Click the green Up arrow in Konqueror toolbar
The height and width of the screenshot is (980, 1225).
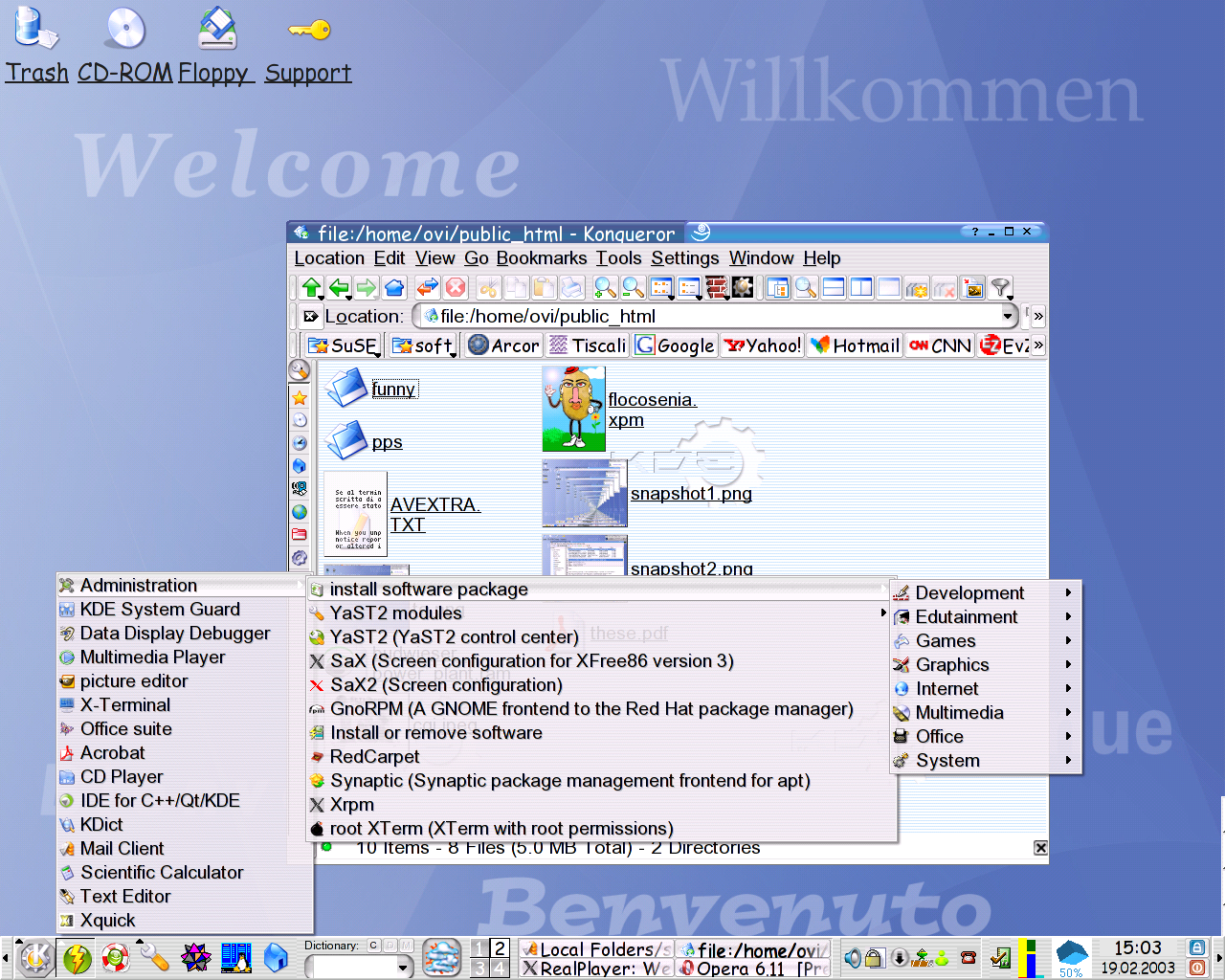(x=311, y=287)
